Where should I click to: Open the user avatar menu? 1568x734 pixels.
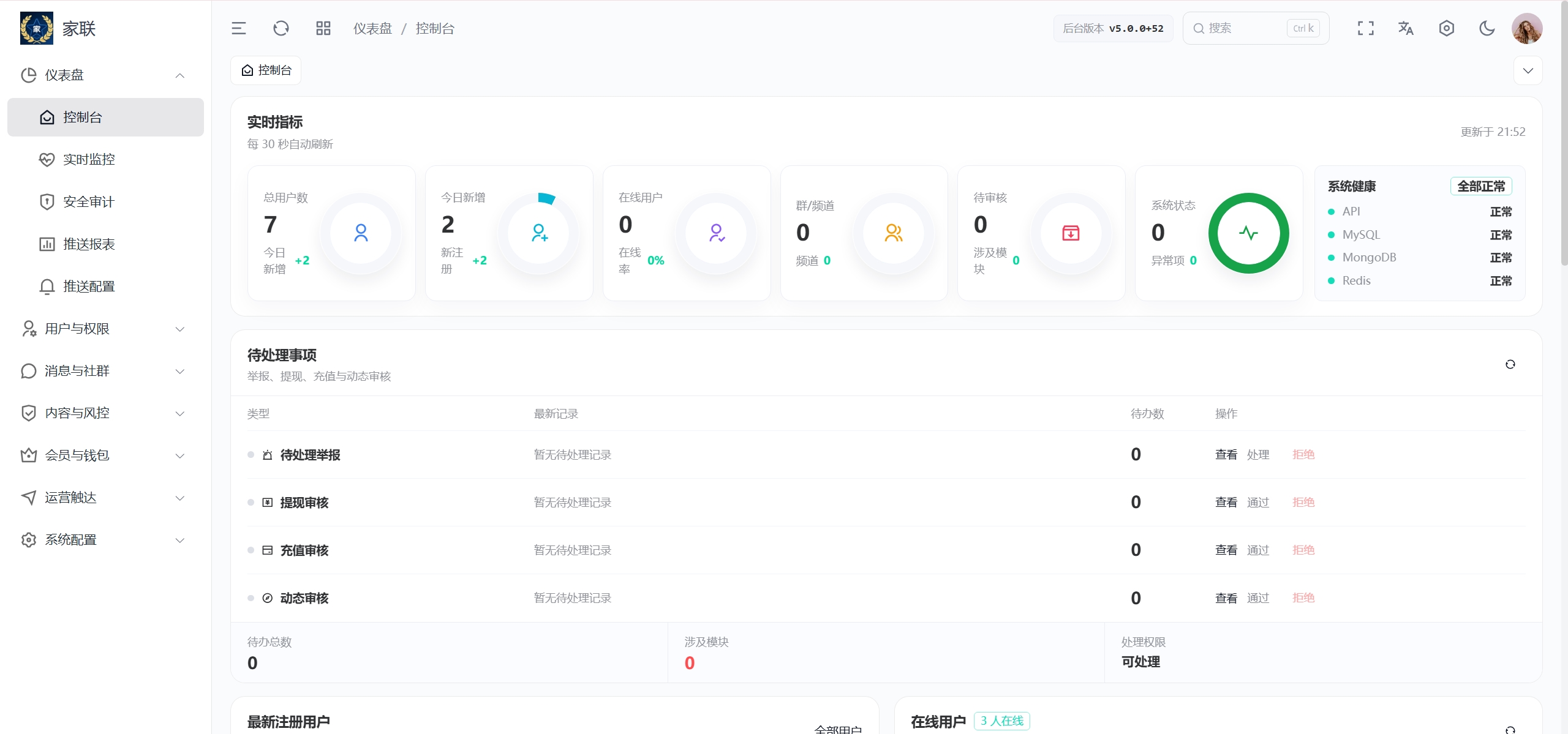click(x=1527, y=28)
